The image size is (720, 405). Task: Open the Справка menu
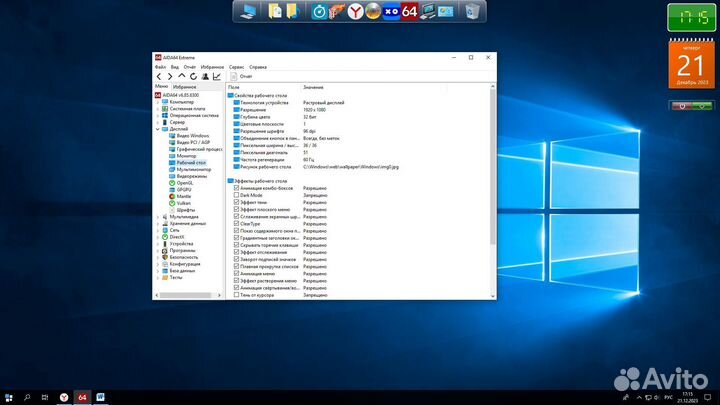click(258, 67)
